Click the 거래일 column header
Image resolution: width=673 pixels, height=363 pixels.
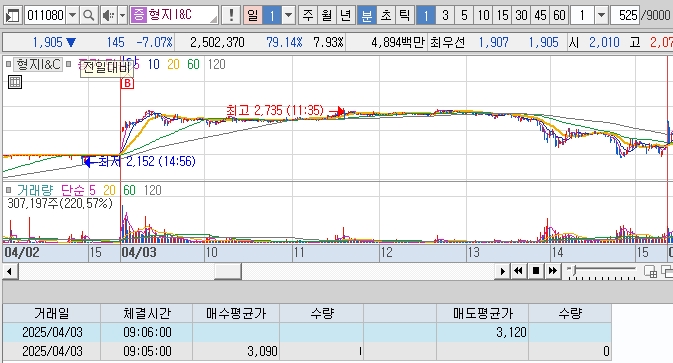(x=52, y=313)
